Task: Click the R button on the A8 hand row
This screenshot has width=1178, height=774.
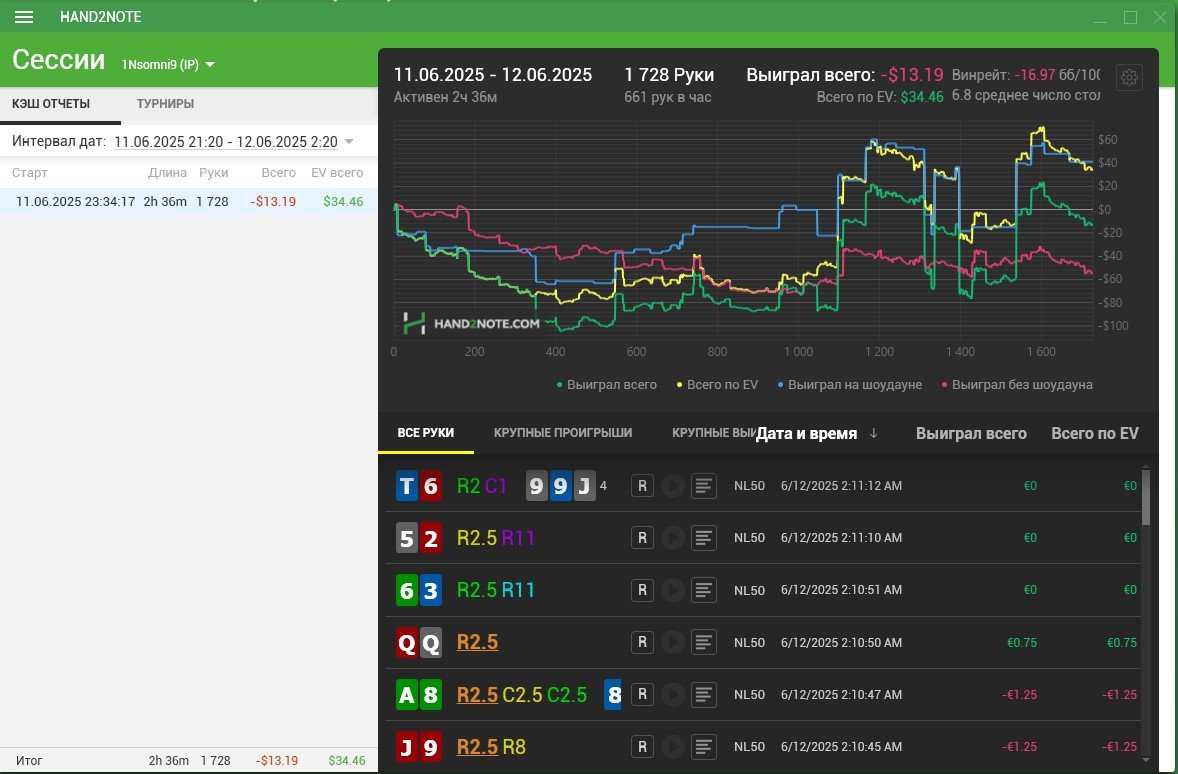Action: pos(642,695)
